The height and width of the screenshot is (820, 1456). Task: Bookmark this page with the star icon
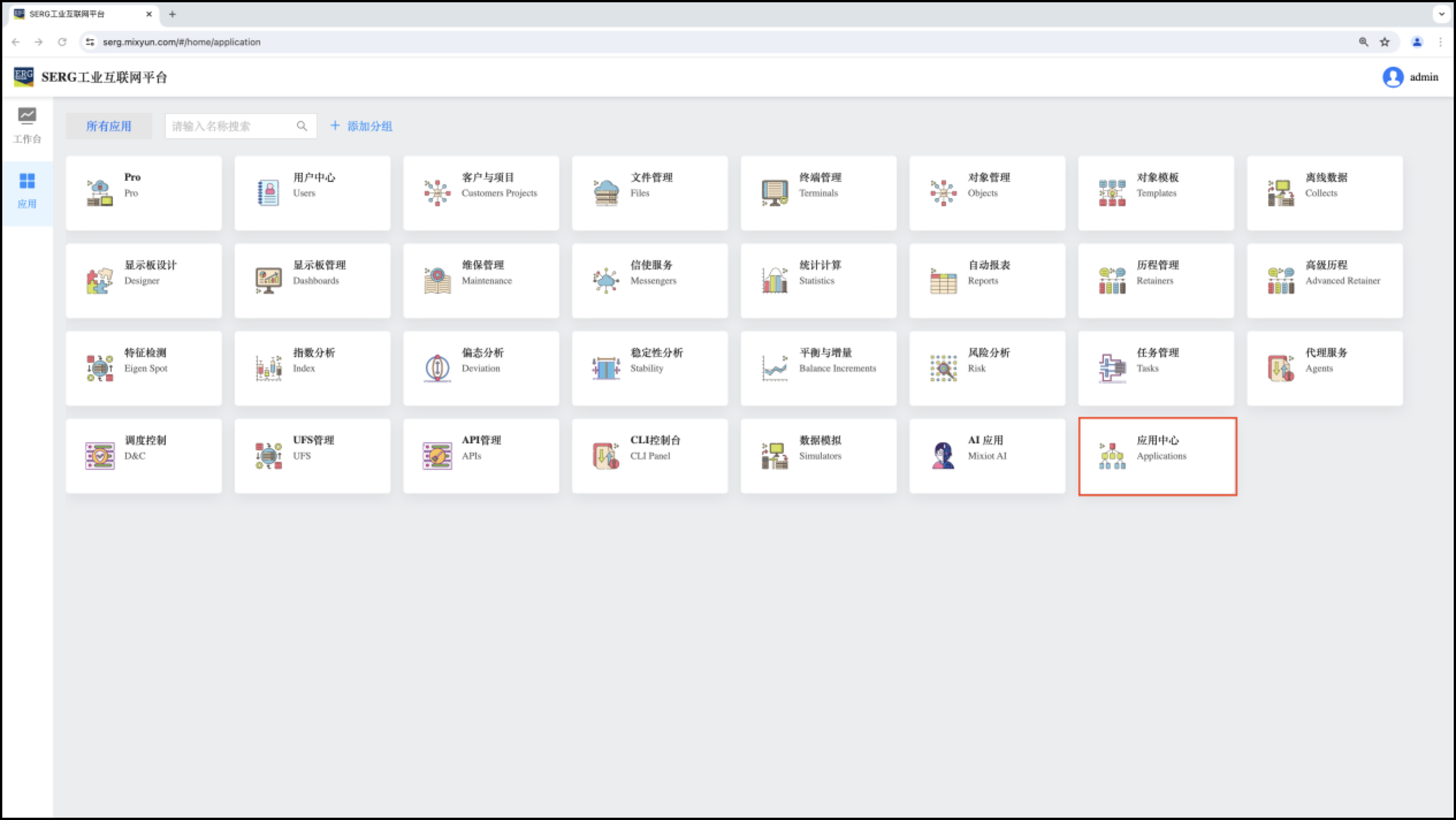[1385, 42]
